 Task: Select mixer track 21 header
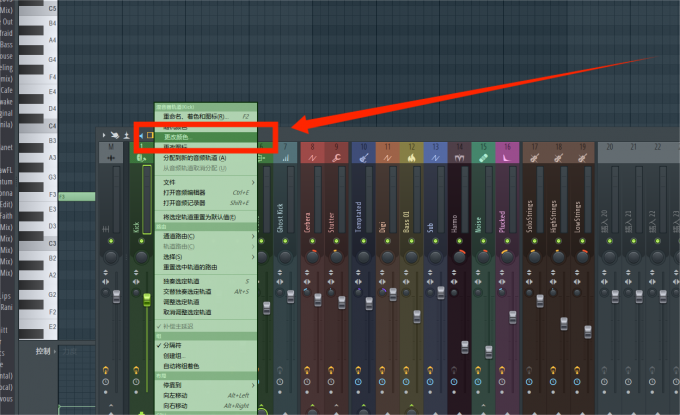(x=634, y=152)
